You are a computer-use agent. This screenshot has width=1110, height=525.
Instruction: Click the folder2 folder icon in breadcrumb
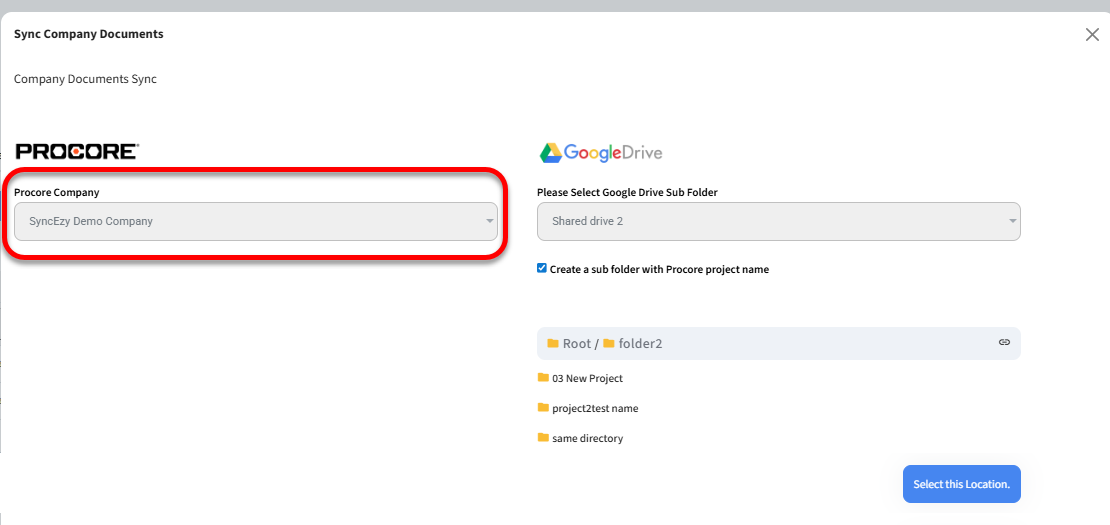click(609, 343)
